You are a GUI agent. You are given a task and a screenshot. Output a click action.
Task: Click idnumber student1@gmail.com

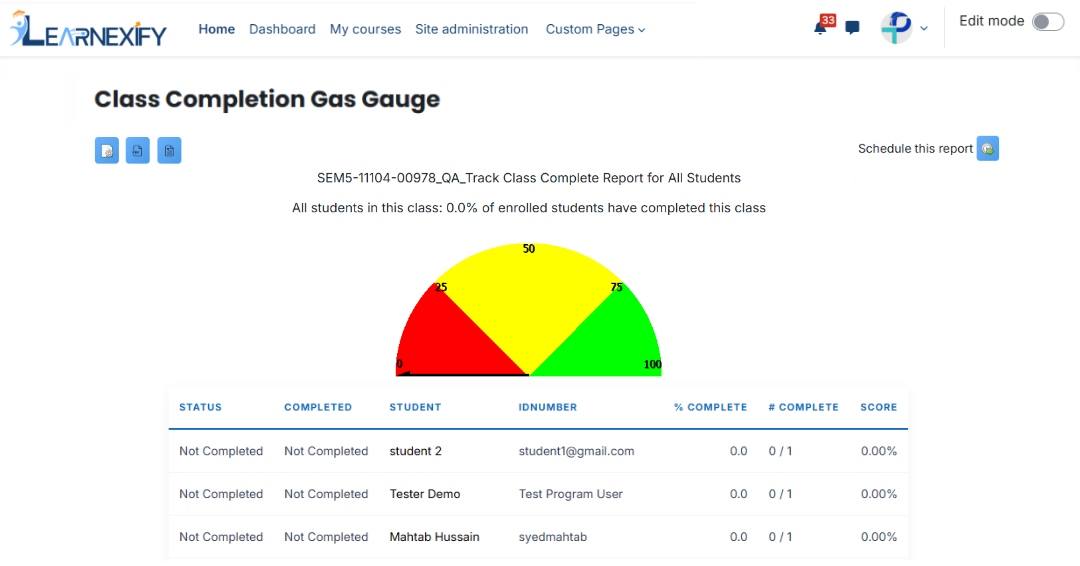tap(577, 451)
